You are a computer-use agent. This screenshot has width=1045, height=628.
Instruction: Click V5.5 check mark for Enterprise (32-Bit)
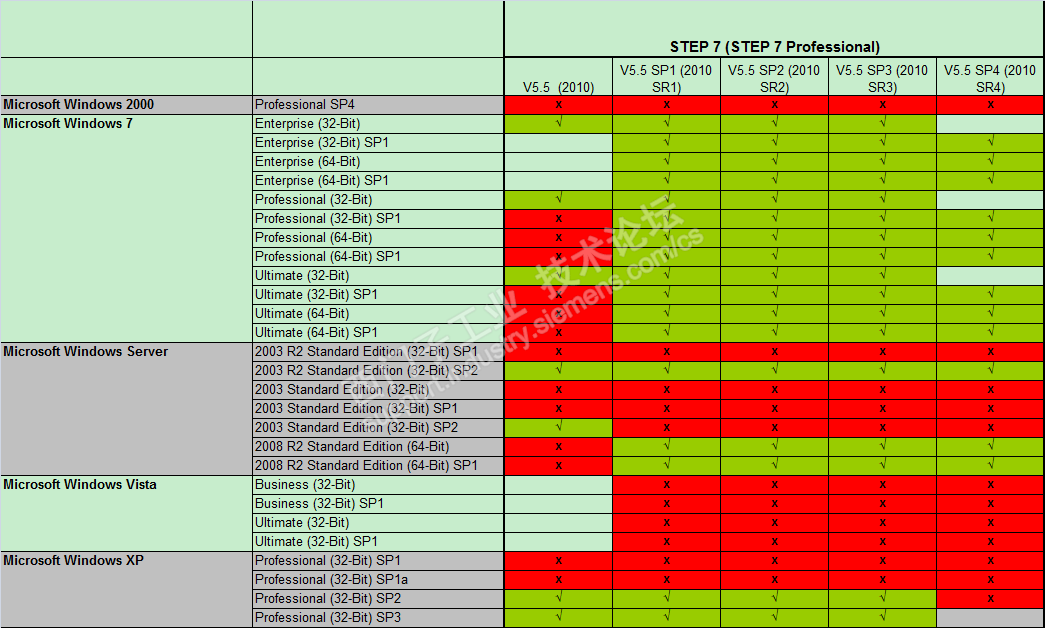pyautogui.click(x=558, y=124)
